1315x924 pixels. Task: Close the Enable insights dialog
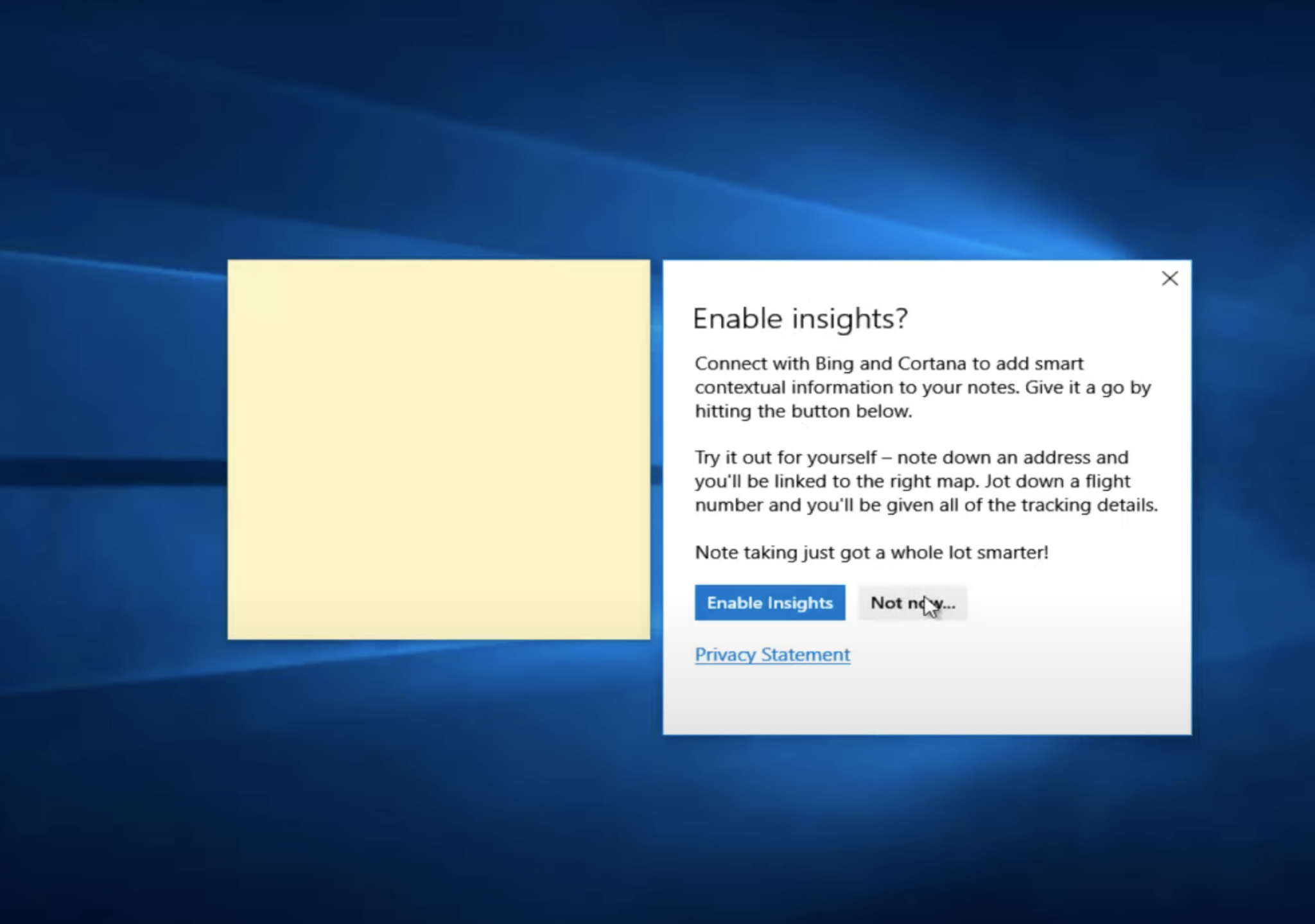(1170, 278)
